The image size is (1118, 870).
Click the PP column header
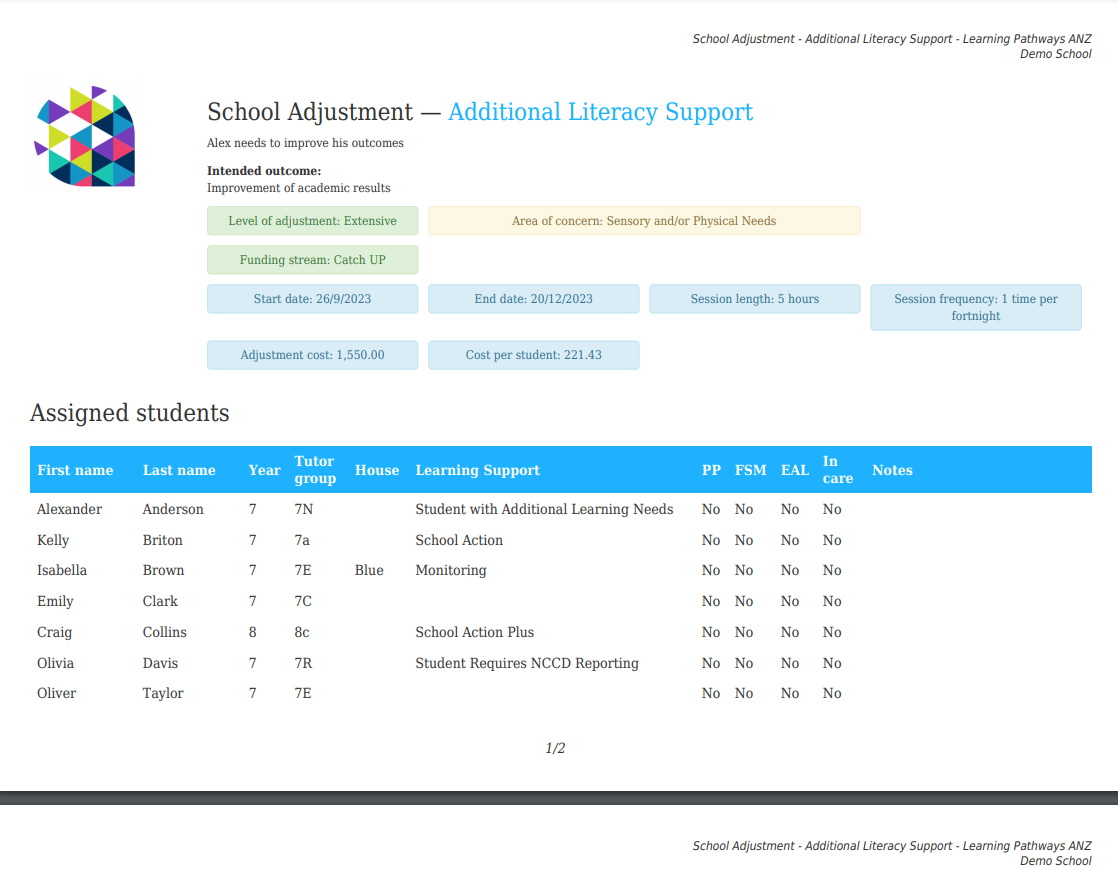tap(711, 470)
